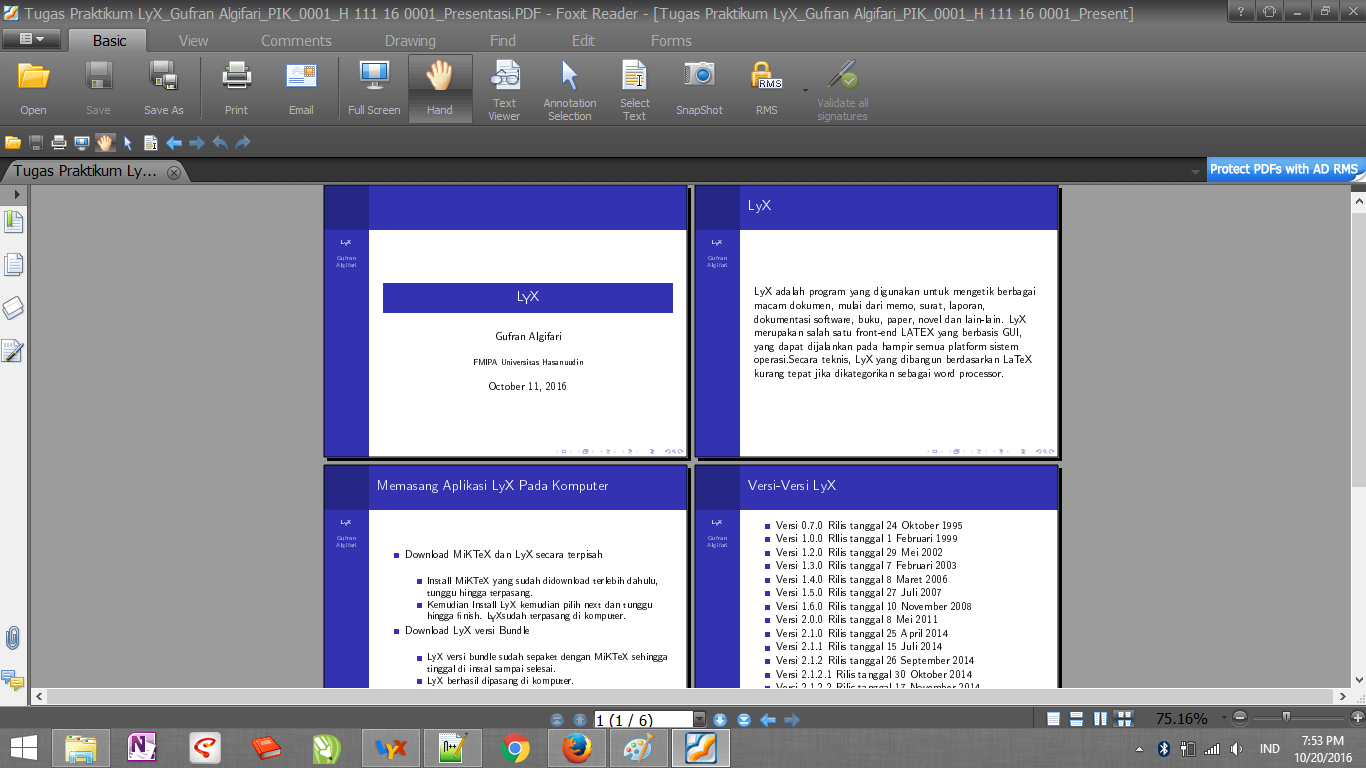This screenshot has width=1366, height=768.
Task: Click the undo curved arrow in quick access toolbar
Action: (220, 143)
